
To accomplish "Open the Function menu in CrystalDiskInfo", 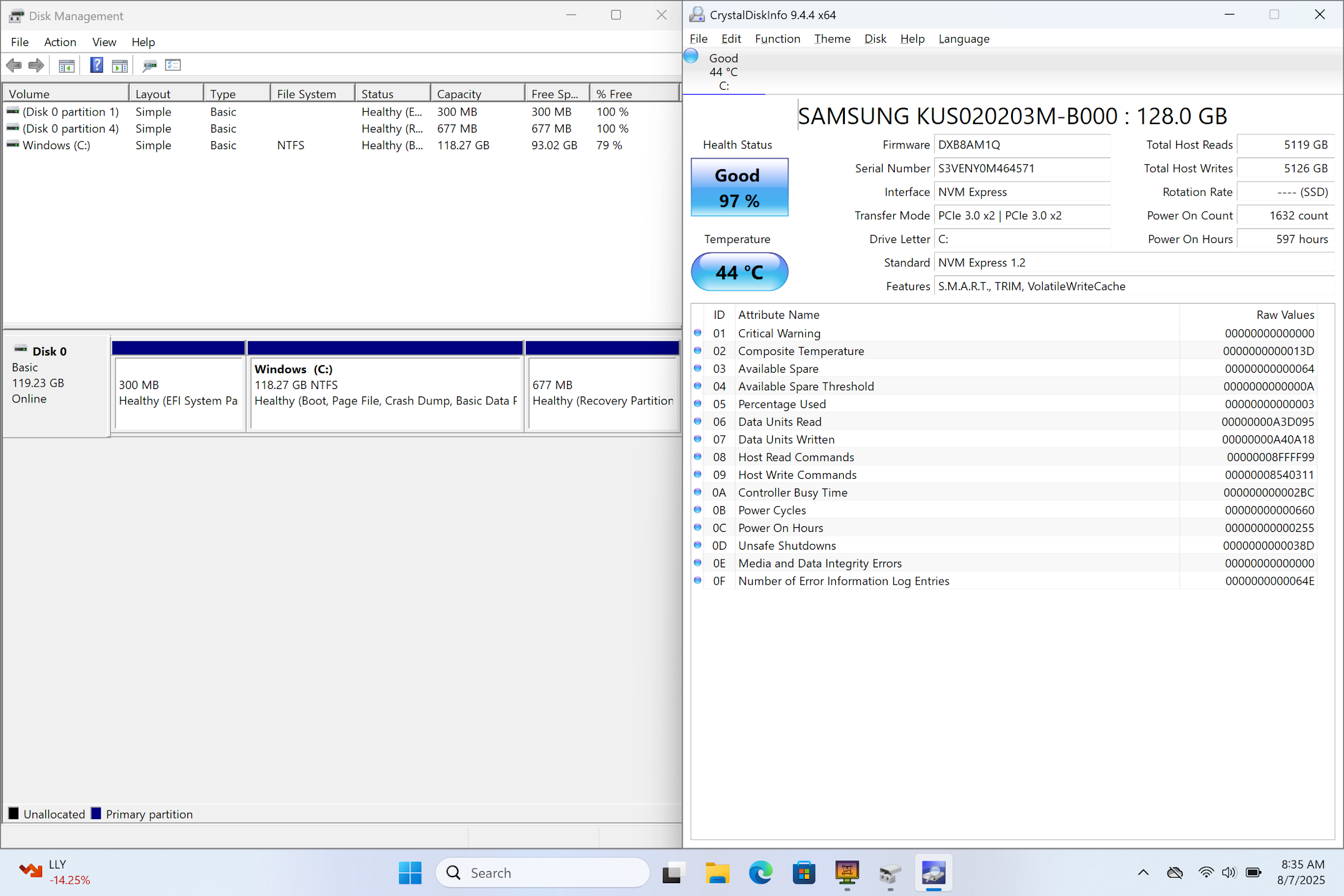I will tap(777, 39).
